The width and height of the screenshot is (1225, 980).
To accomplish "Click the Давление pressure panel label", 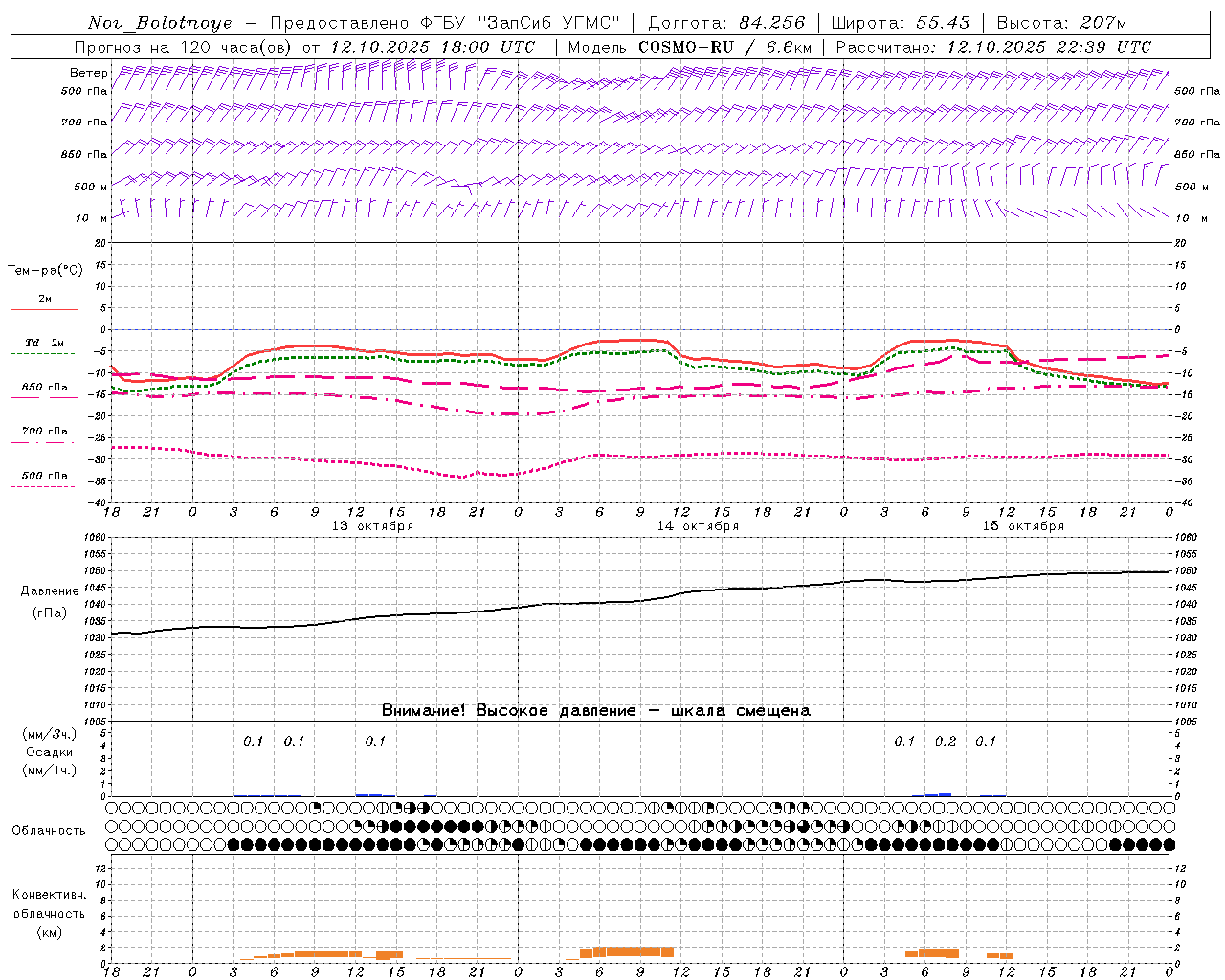I will tap(50, 591).
